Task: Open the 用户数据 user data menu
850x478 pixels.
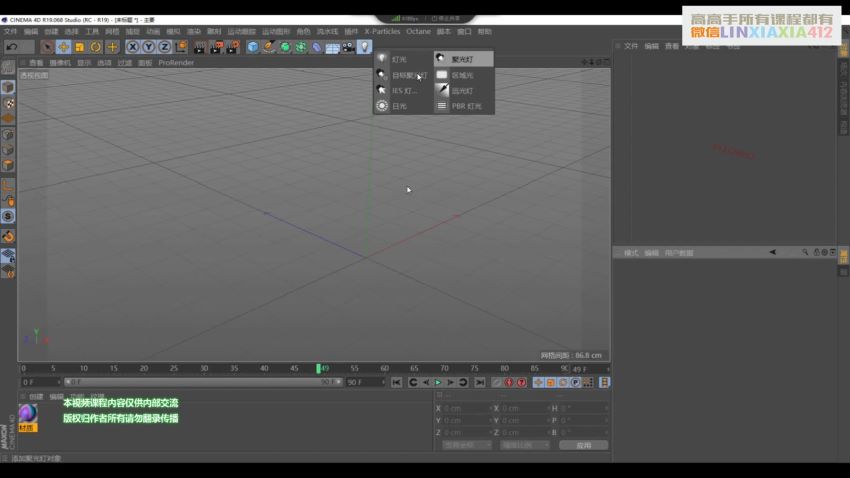Action: pyautogui.click(x=679, y=253)
